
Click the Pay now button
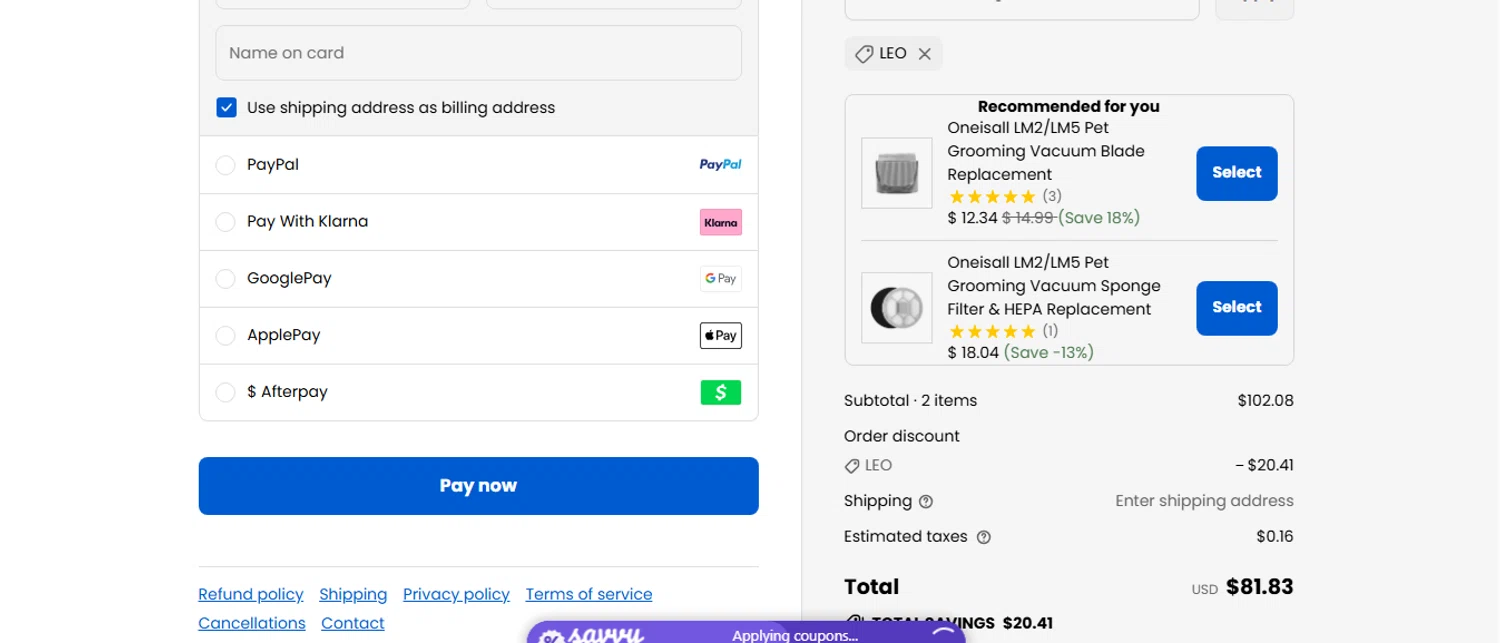coord(478,486)
